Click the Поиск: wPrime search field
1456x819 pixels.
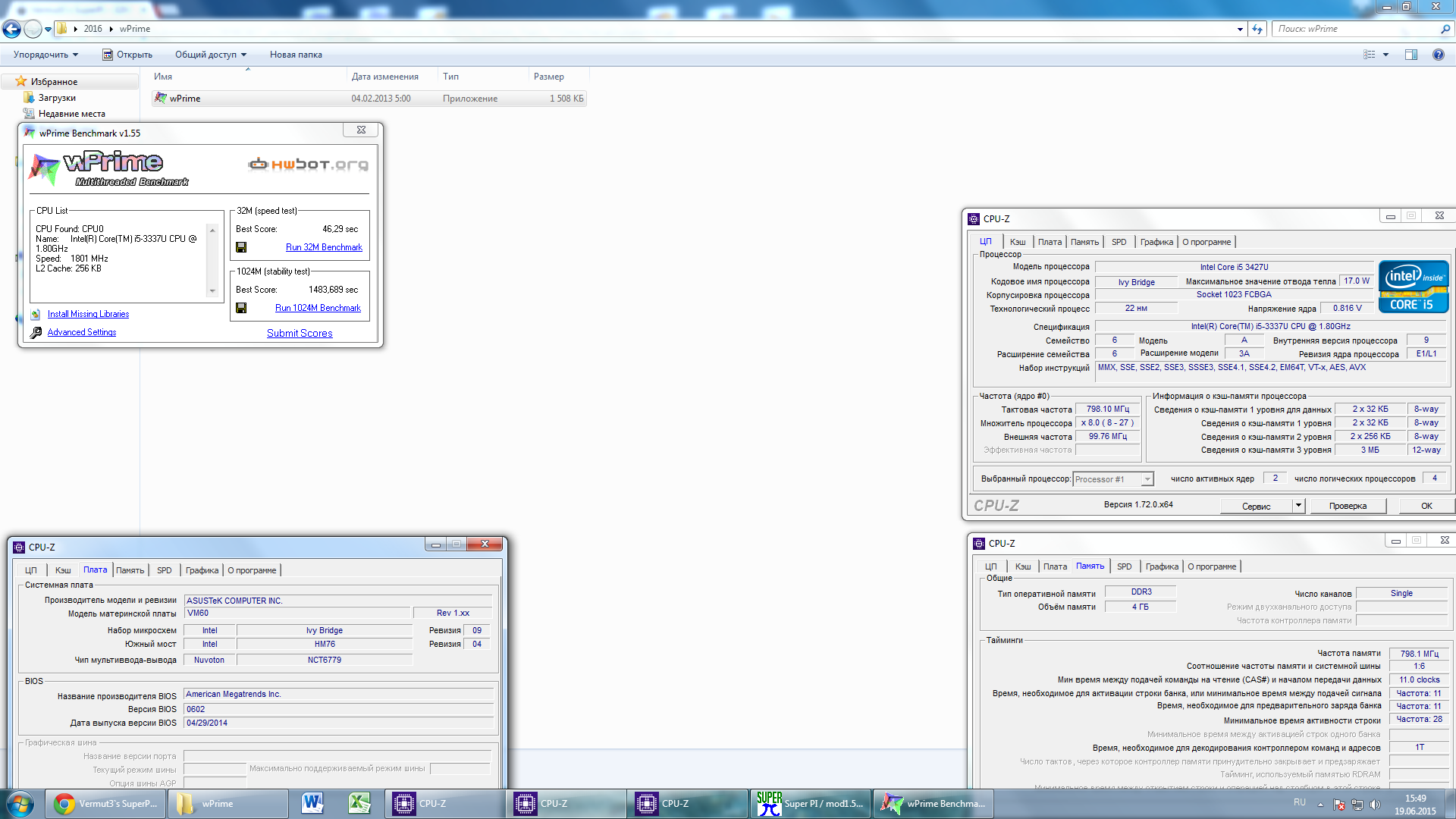coord(1356,29)
